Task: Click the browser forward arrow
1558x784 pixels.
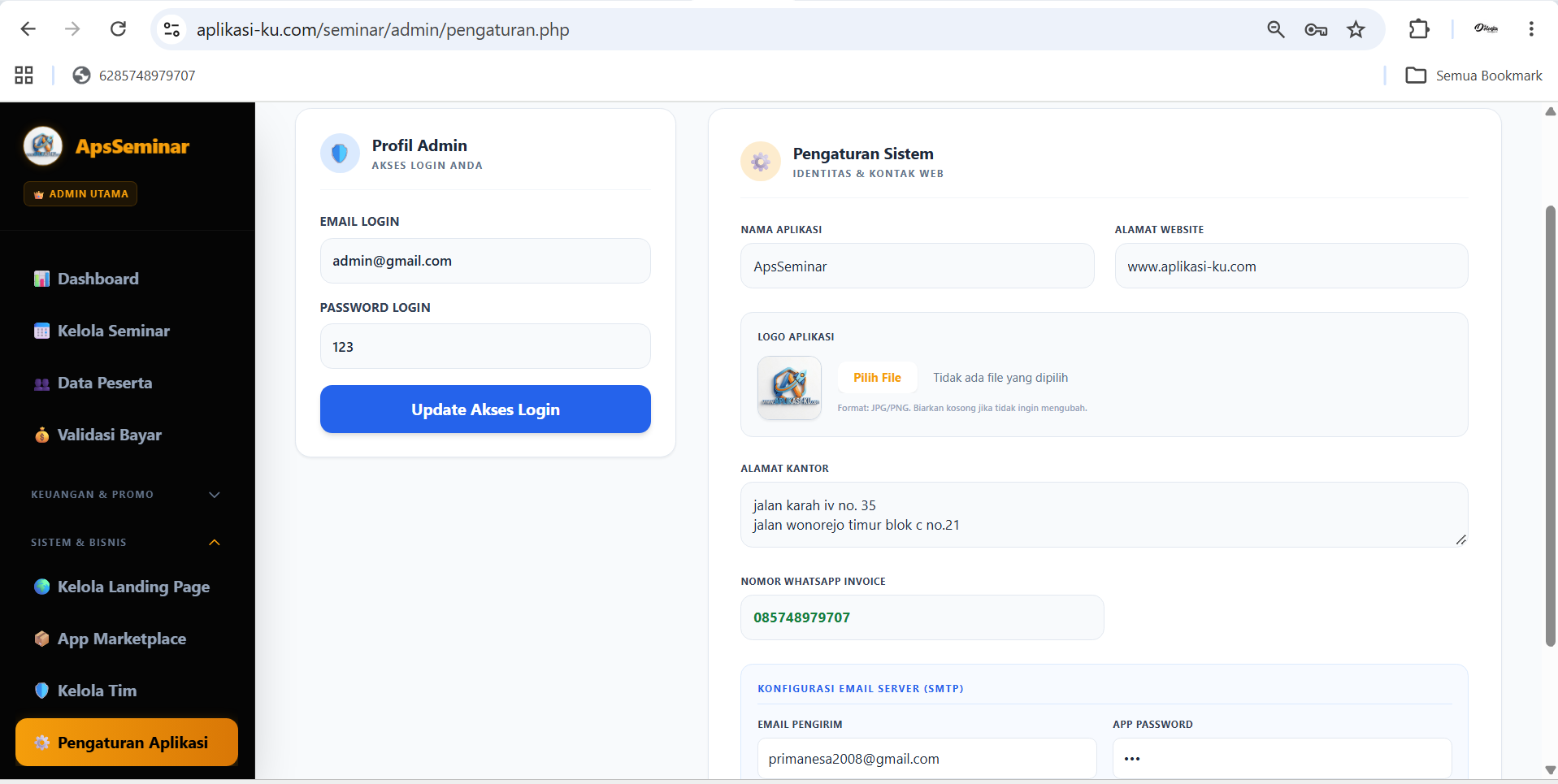Action: click(73, 29)
